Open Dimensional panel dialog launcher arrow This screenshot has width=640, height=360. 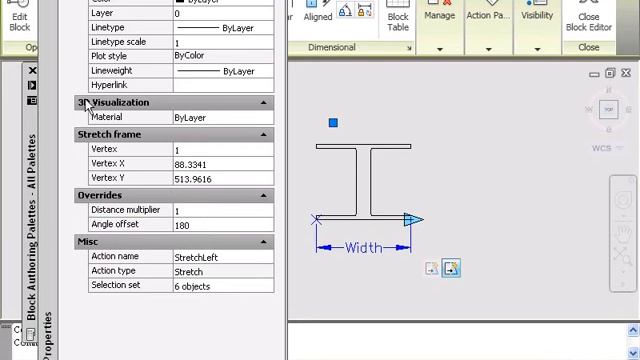[x=409, y=48]
